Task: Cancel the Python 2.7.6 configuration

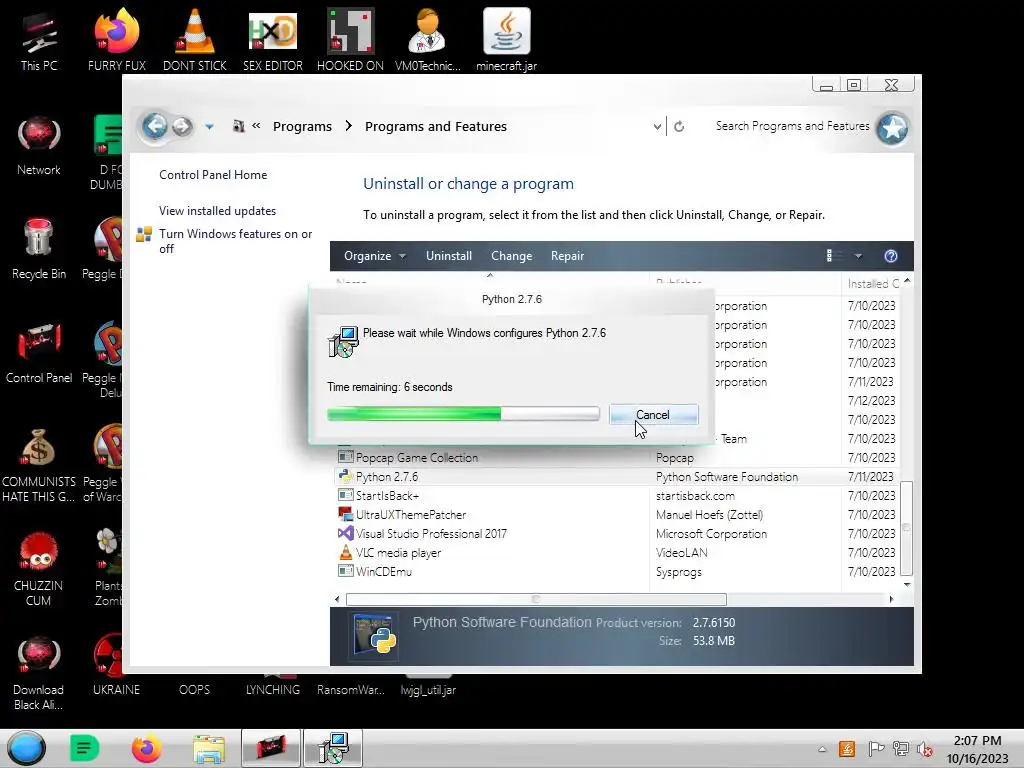Action: coord(653,415)
